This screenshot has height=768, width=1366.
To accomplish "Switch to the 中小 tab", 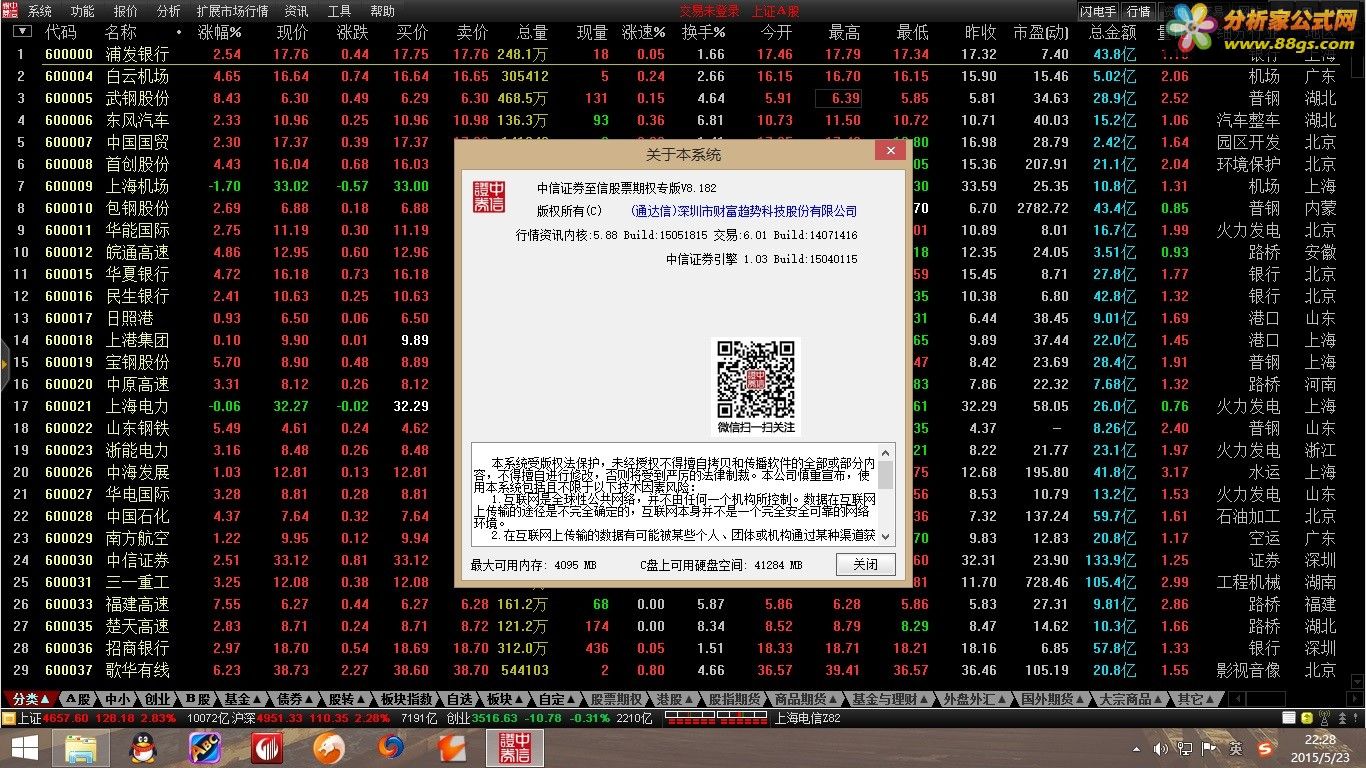I will pyautogui.click(x=117, y=699).
